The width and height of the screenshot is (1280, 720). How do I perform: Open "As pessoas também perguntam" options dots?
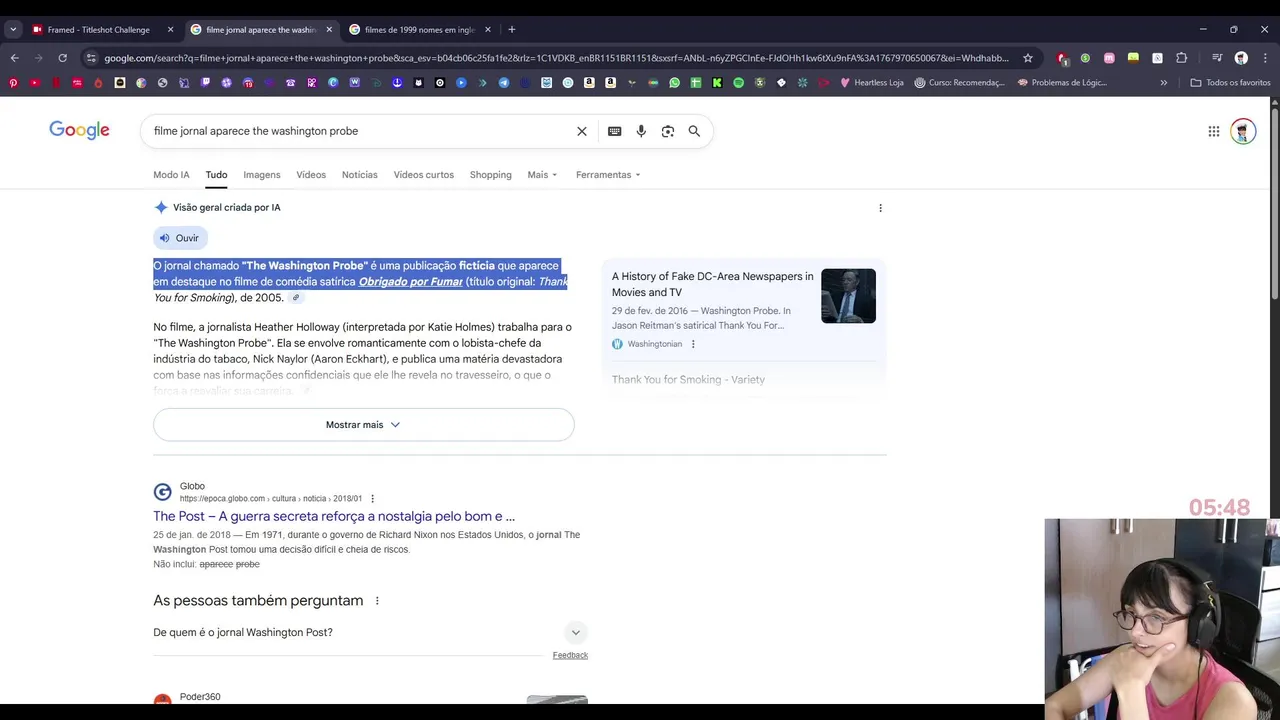tap(377, 601)
